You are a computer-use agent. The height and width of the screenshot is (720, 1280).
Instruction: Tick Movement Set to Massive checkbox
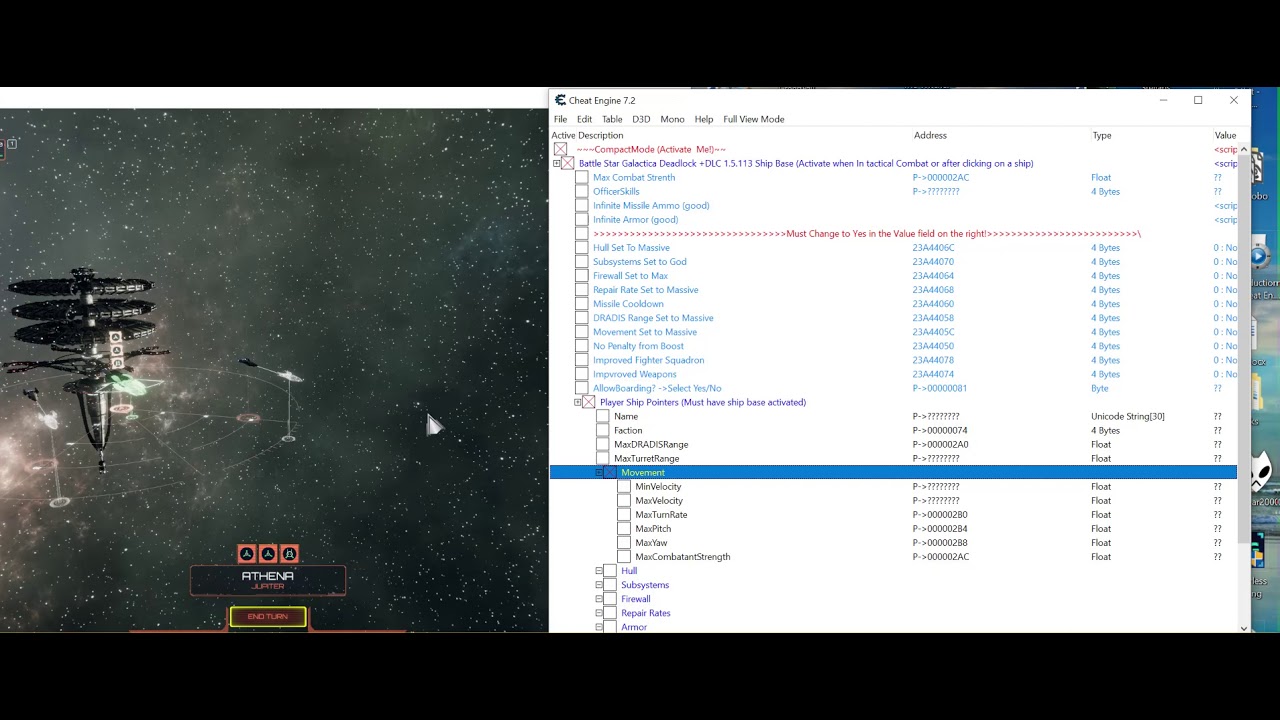[x=582, y=331]
